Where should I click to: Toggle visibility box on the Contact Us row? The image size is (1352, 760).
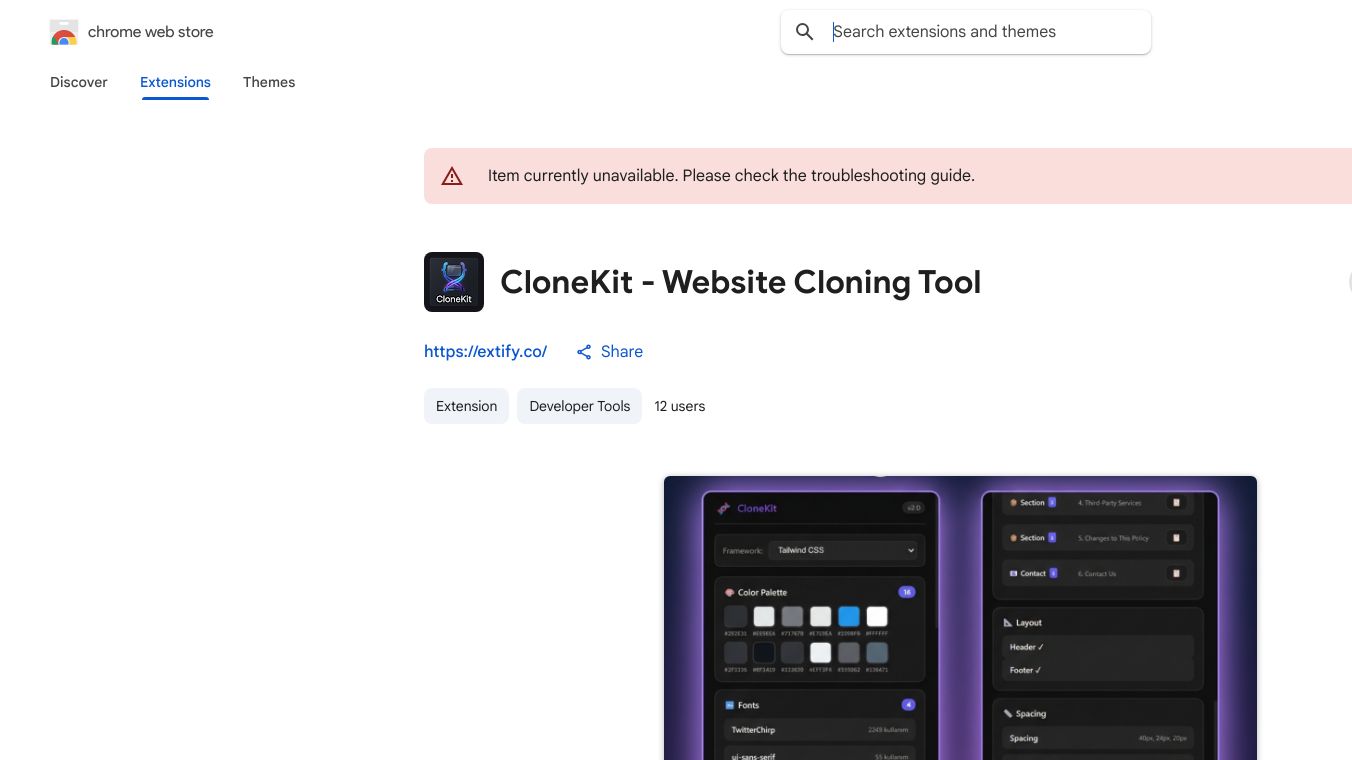[1177, 573]
